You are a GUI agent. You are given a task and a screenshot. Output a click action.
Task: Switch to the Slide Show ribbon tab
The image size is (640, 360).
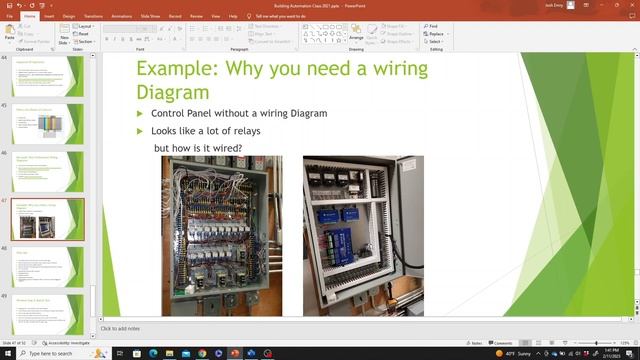click(150, 16)
